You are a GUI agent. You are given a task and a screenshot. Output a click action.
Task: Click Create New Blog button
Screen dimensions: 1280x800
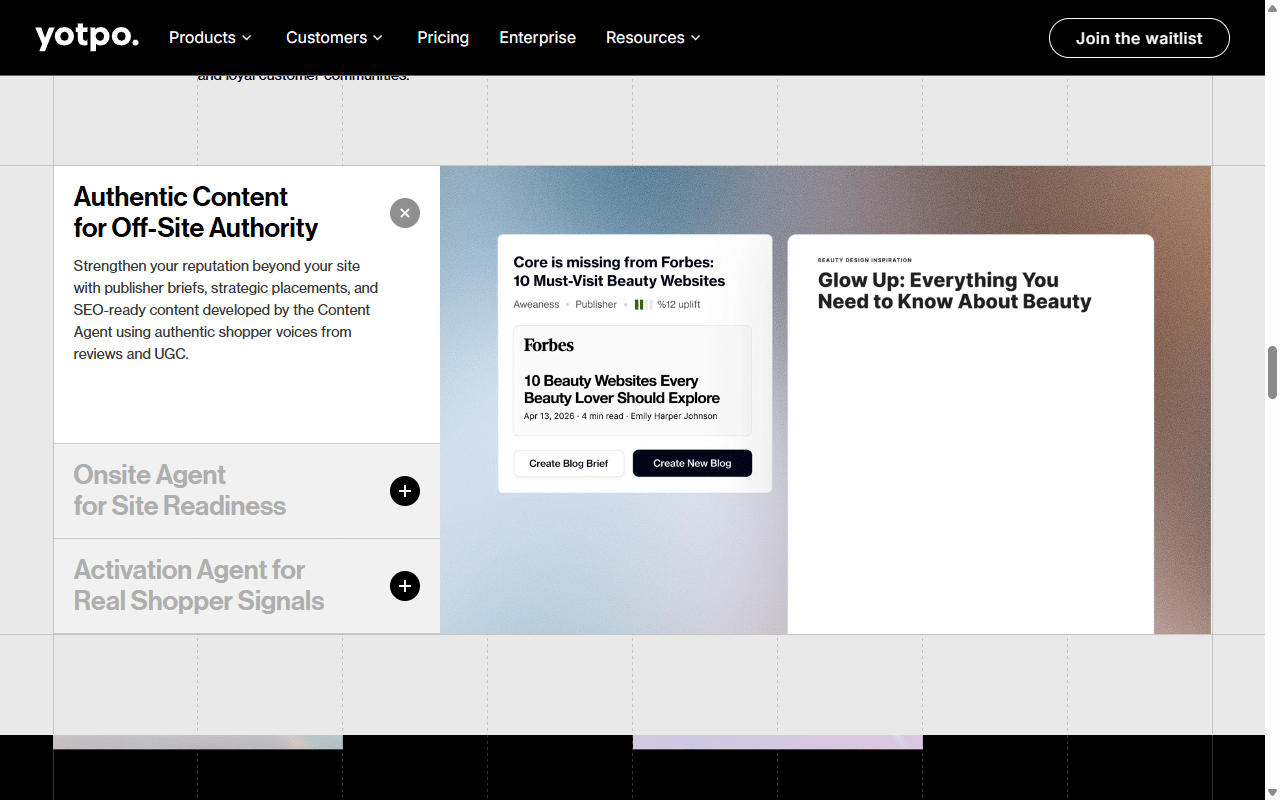tap(692, 463)
